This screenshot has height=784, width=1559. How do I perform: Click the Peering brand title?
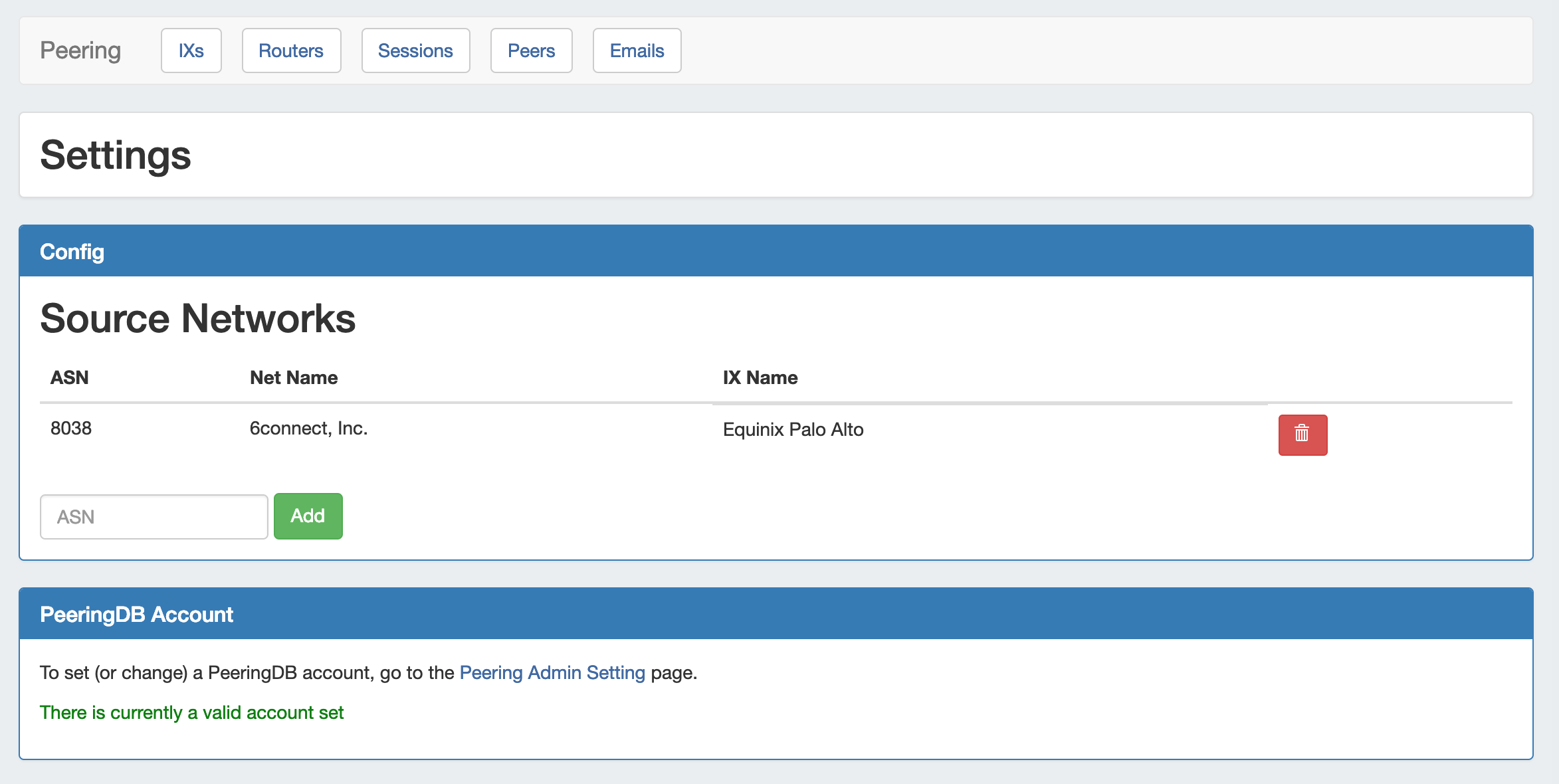click(x=80, y=50)
